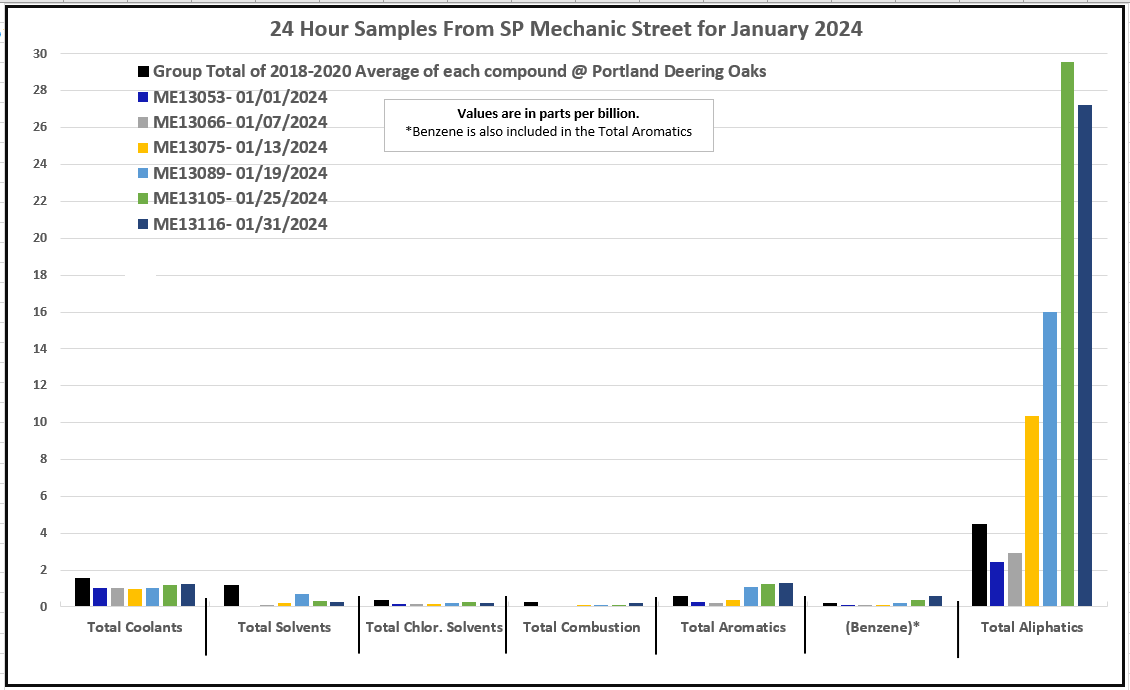The height and width of the screenshot is (690, 1130).
Task: Click the green ME13105 legend swatch
Action: [144, 199]
